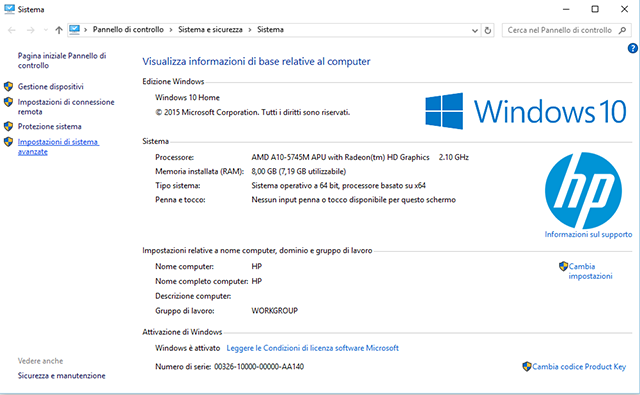Click RAM value 8,00 GB
This screenshot has width=640, height=395.
[x=299, y=171]
